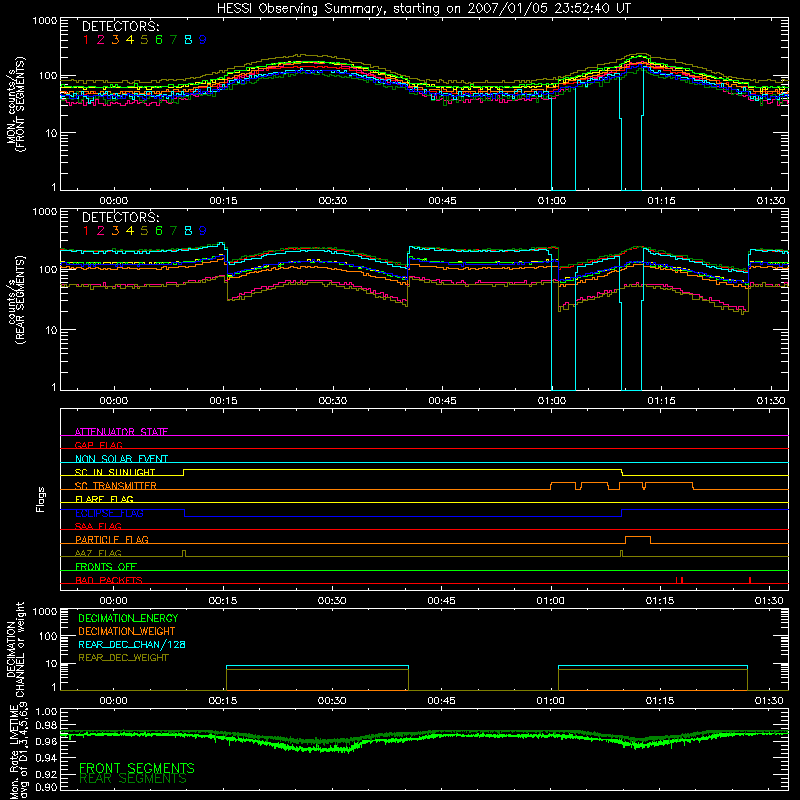Select the DETECTORS: label in the front segments plot
The height and width of the screenshot is (800, 800).
point(120,26)
